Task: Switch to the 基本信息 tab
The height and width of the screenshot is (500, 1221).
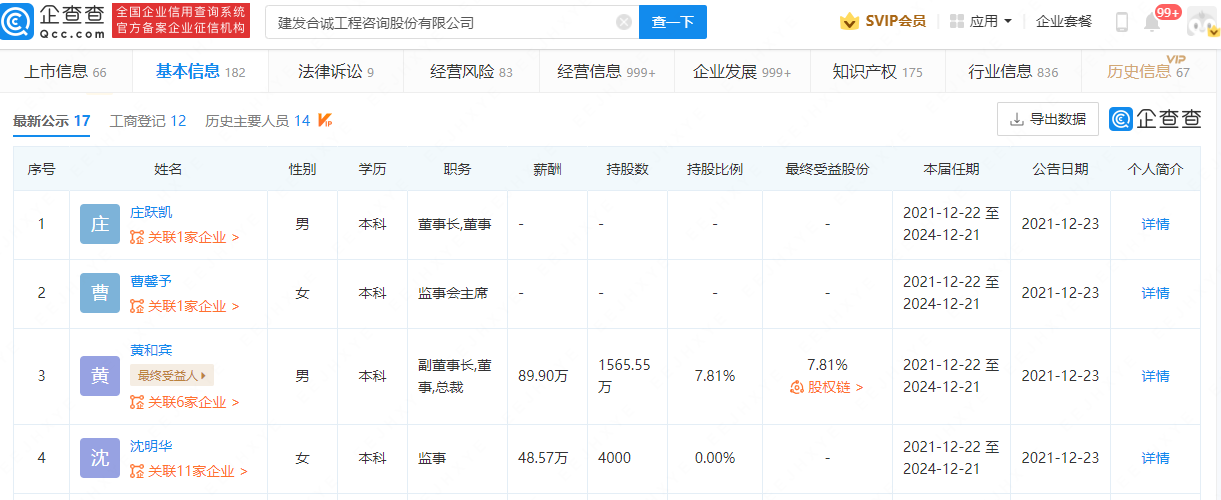Action: click(200, 72)
